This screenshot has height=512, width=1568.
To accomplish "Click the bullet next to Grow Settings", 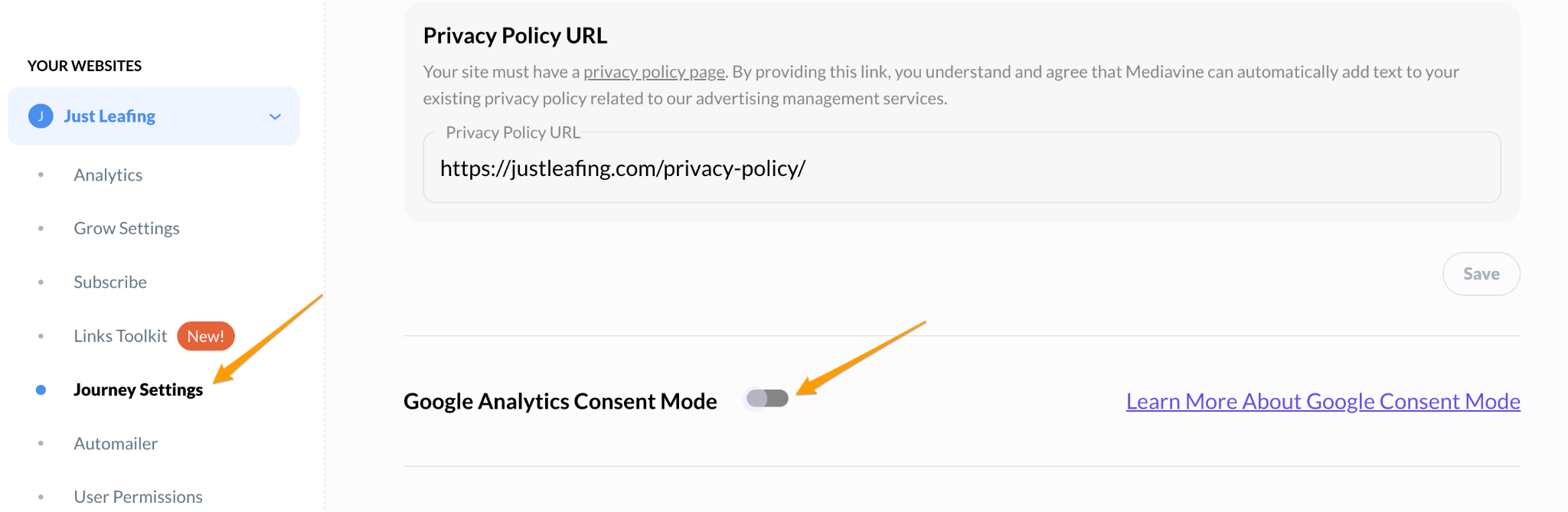I will [40, 227].
